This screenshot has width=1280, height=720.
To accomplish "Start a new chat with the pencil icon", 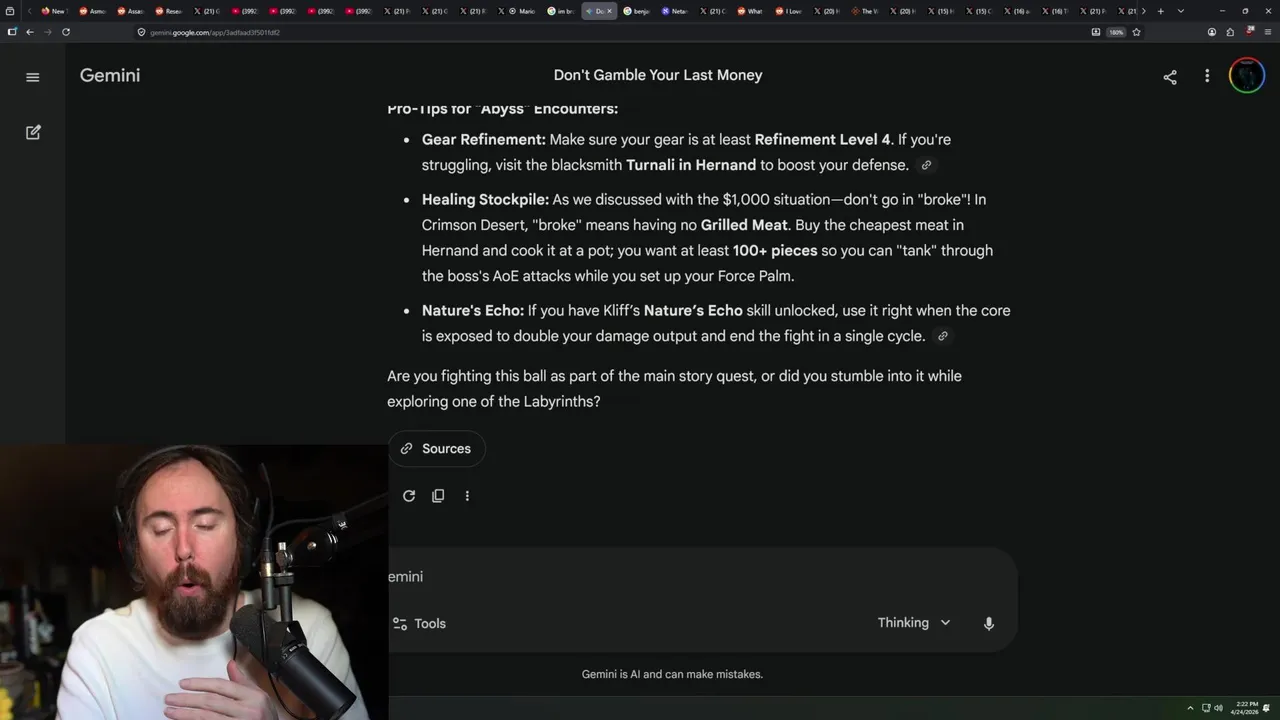I will coord(33,132).
